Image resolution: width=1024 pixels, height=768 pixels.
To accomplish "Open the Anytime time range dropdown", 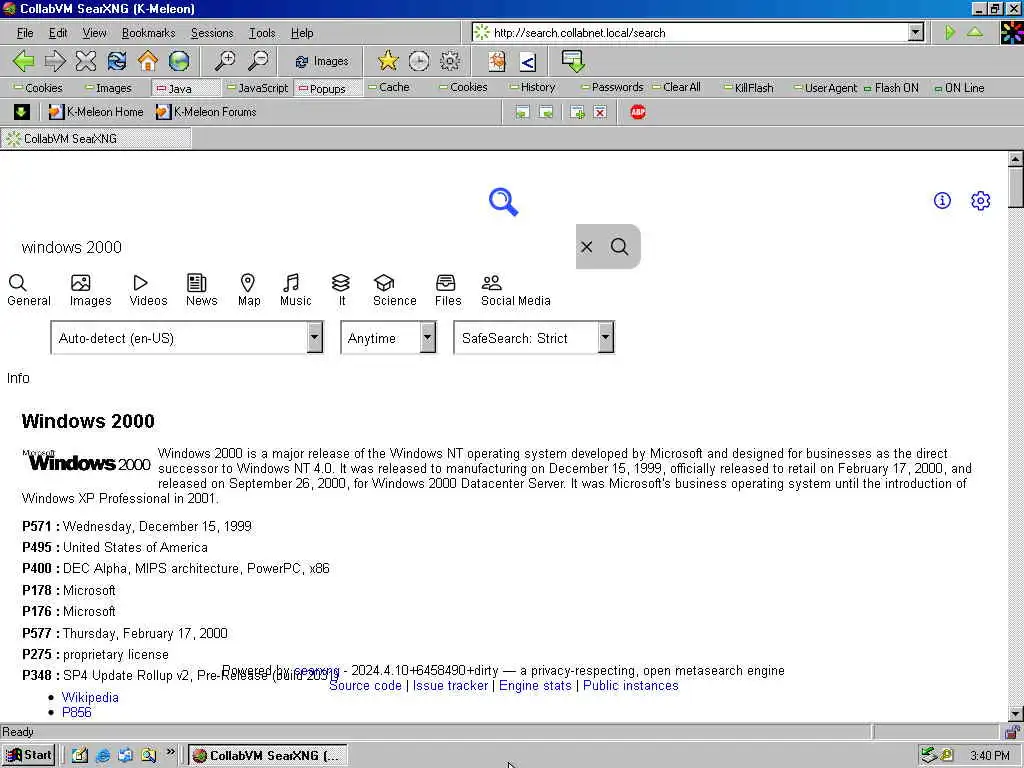I will point(388,338).
